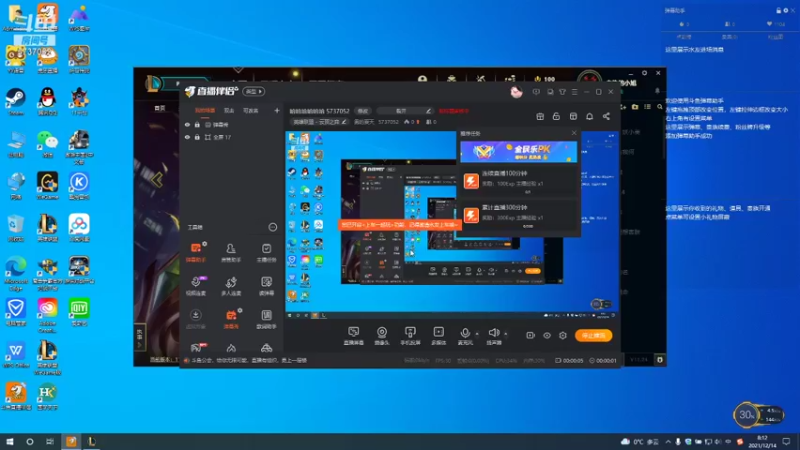Viewport: 800px width, 450px height.
Task: Stop streaming with orange button
Action: pos(593,335)
